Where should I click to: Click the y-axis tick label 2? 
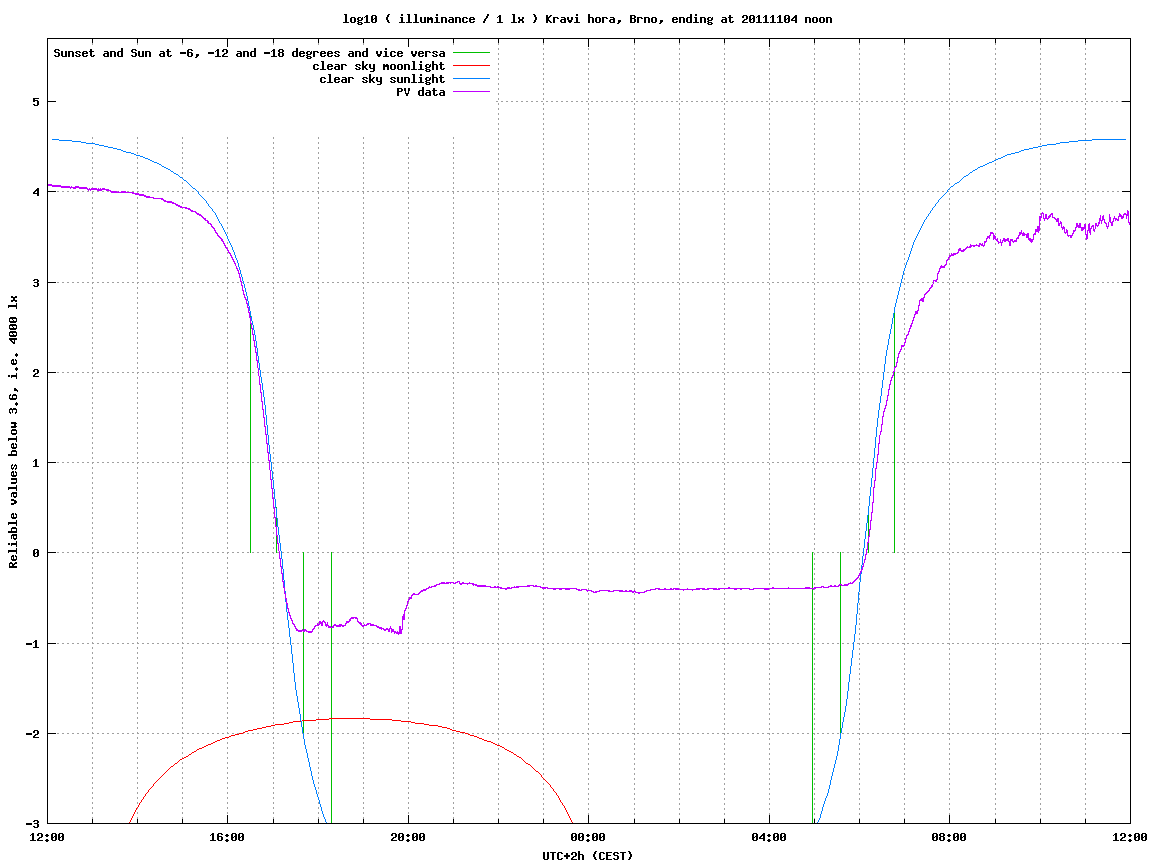tap(35, 373)
